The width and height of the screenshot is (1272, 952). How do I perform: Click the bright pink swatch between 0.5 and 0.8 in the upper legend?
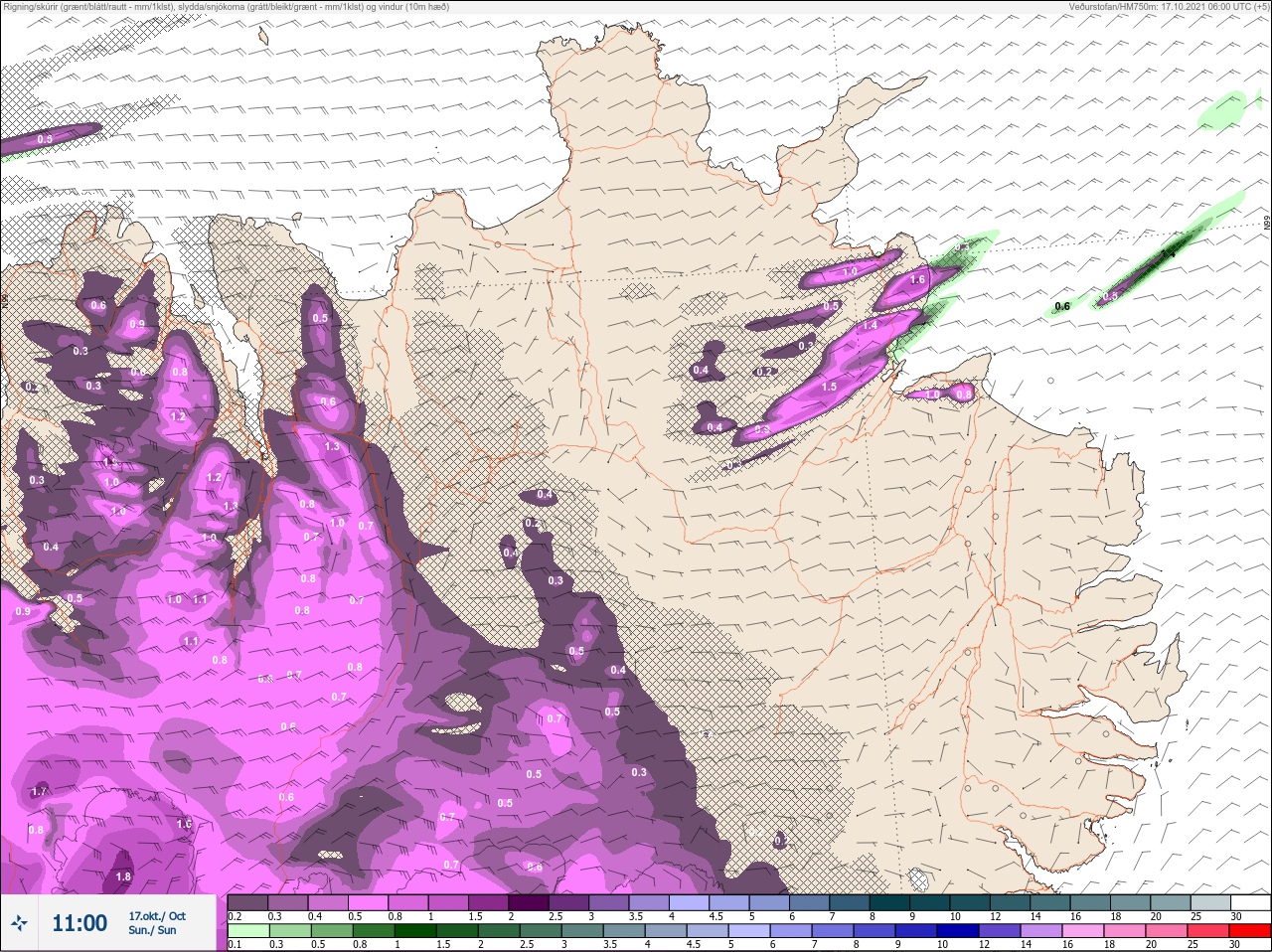pyautogui.click(x=369, y=903)
